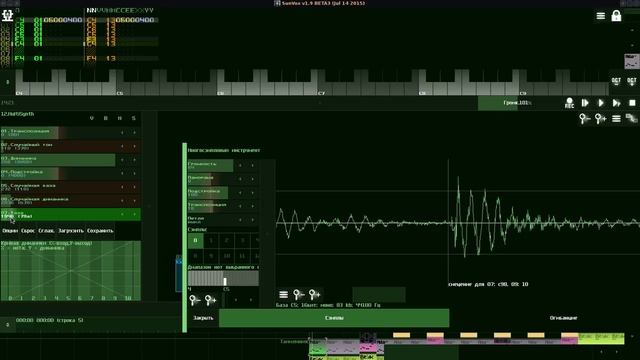Toggle the V button in module header
The image size is (640, 360).
pos(91,118)
